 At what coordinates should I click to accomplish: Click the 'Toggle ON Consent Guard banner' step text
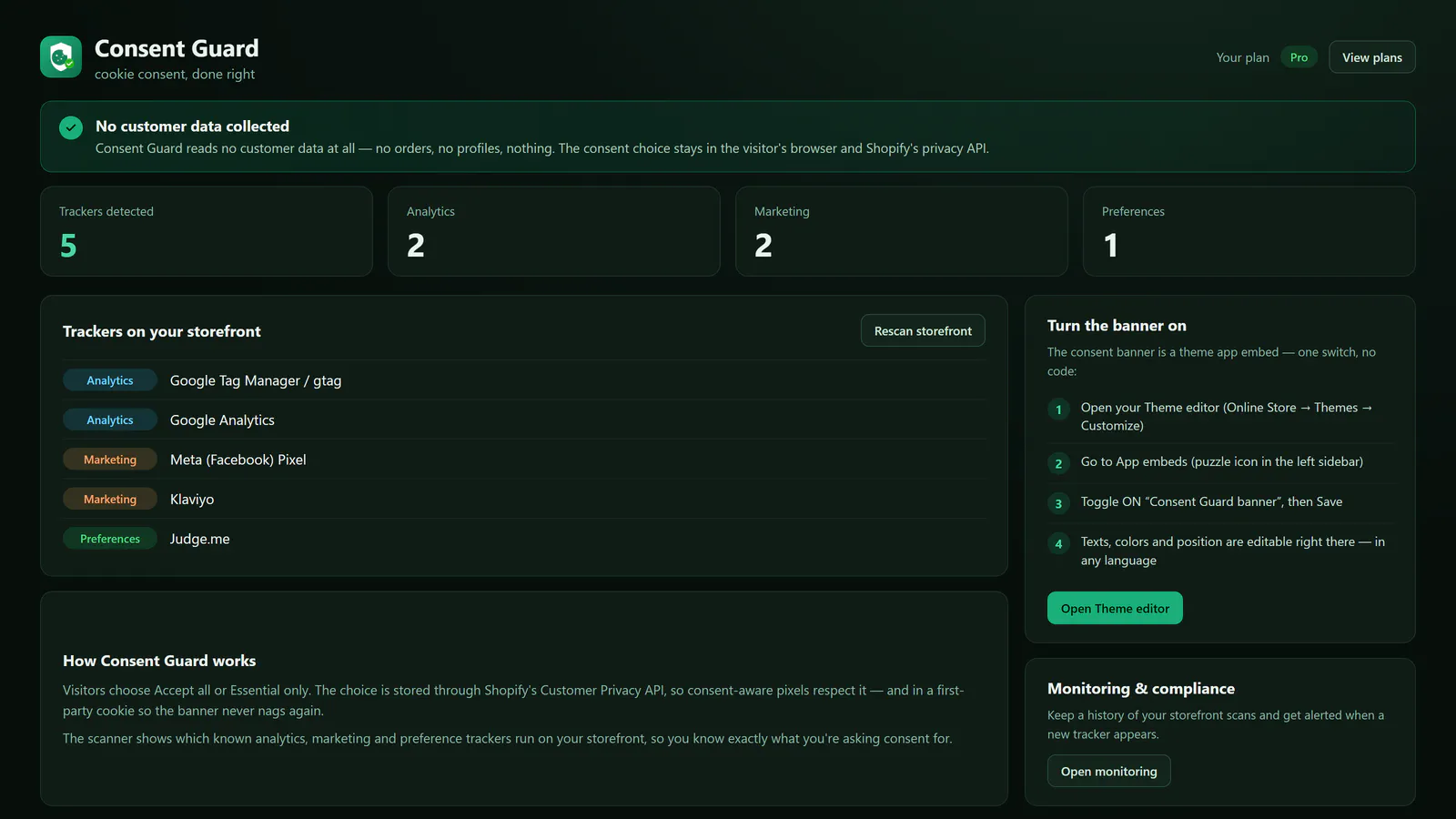pos(1211,502)
